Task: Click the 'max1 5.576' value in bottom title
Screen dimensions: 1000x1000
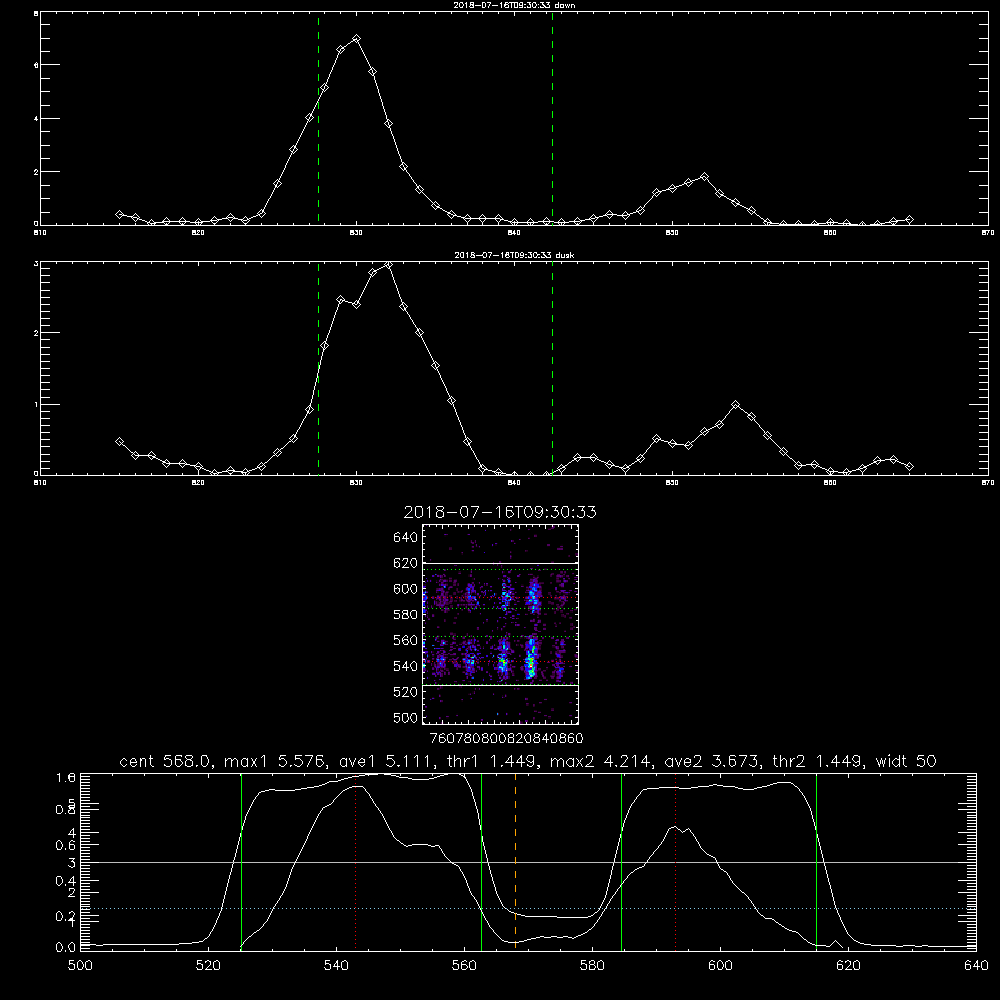Action: (275, 761)
